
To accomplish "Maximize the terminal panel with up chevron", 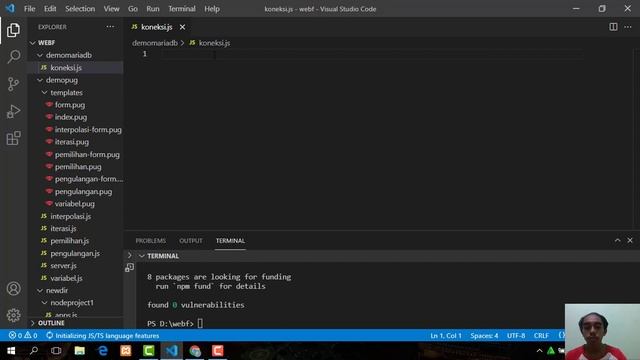I will click(618, 240).
